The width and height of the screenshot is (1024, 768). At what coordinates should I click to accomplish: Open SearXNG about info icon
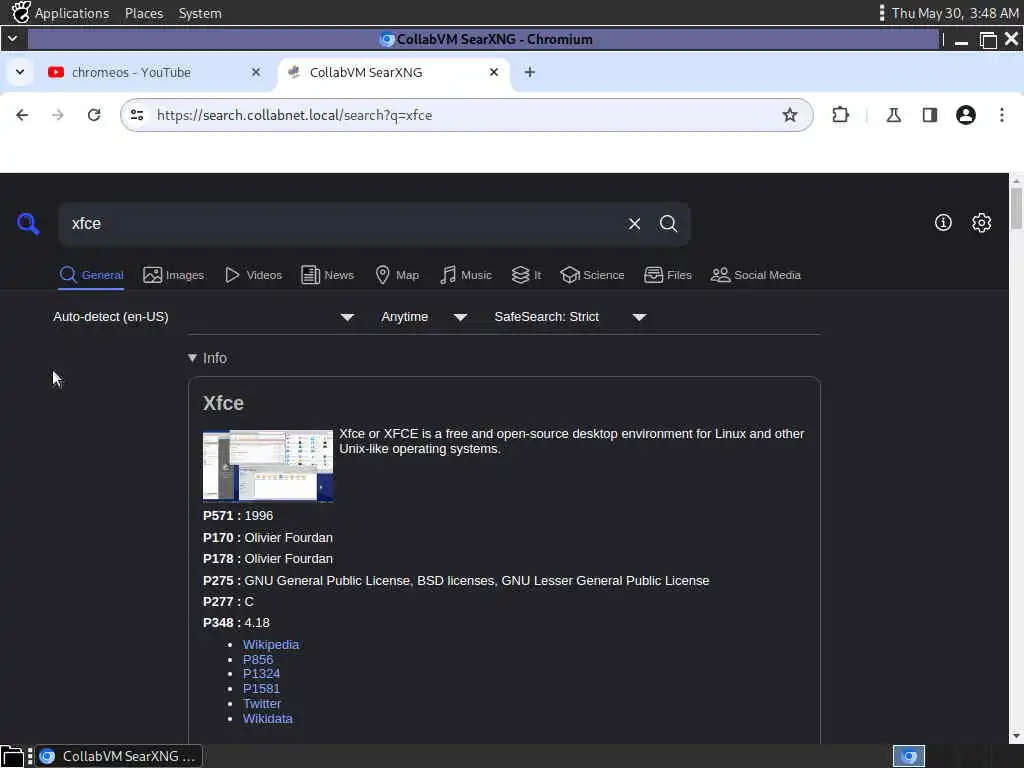click(x=943, y=223)
